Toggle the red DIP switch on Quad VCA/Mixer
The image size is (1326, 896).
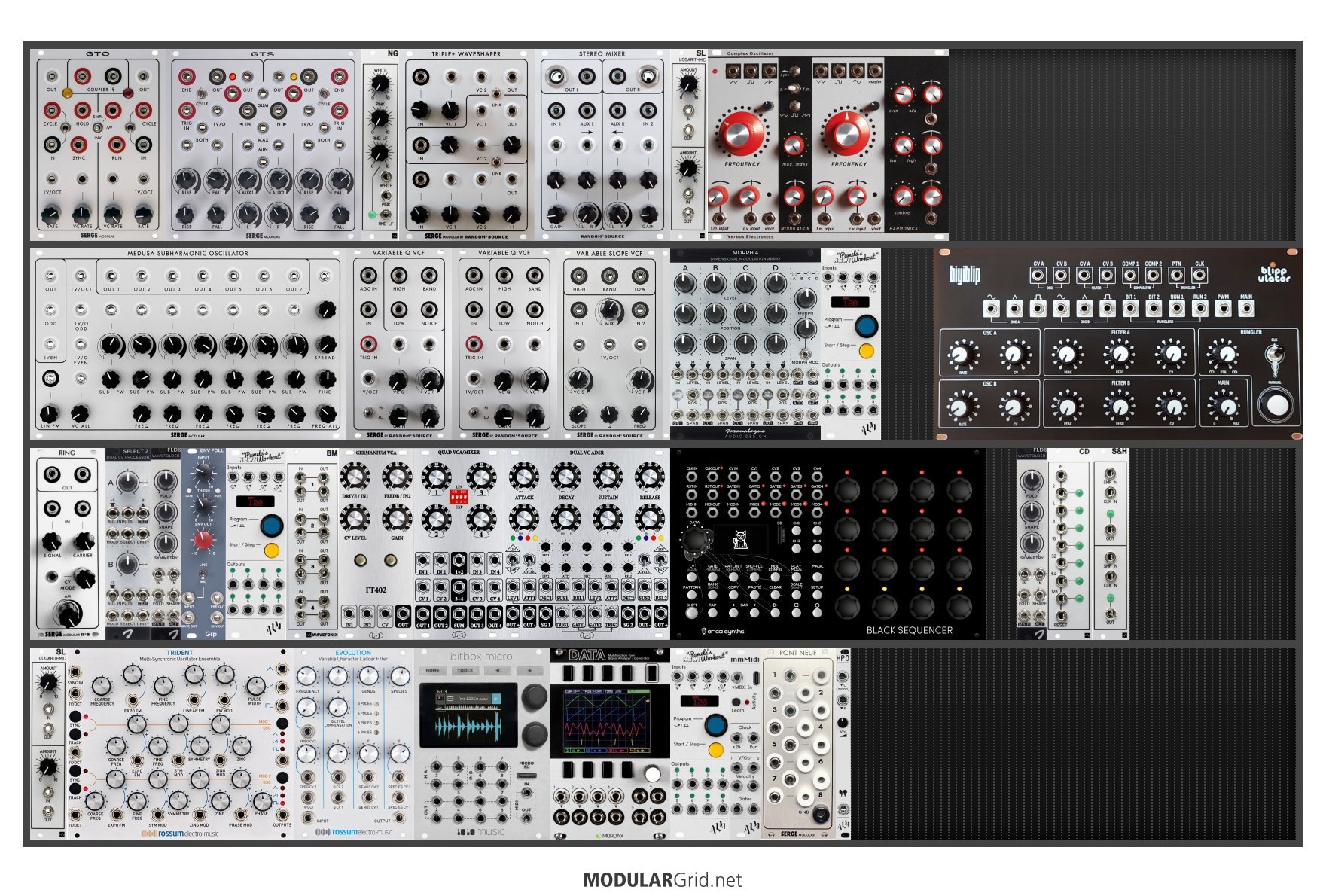(x=459, y=498)
